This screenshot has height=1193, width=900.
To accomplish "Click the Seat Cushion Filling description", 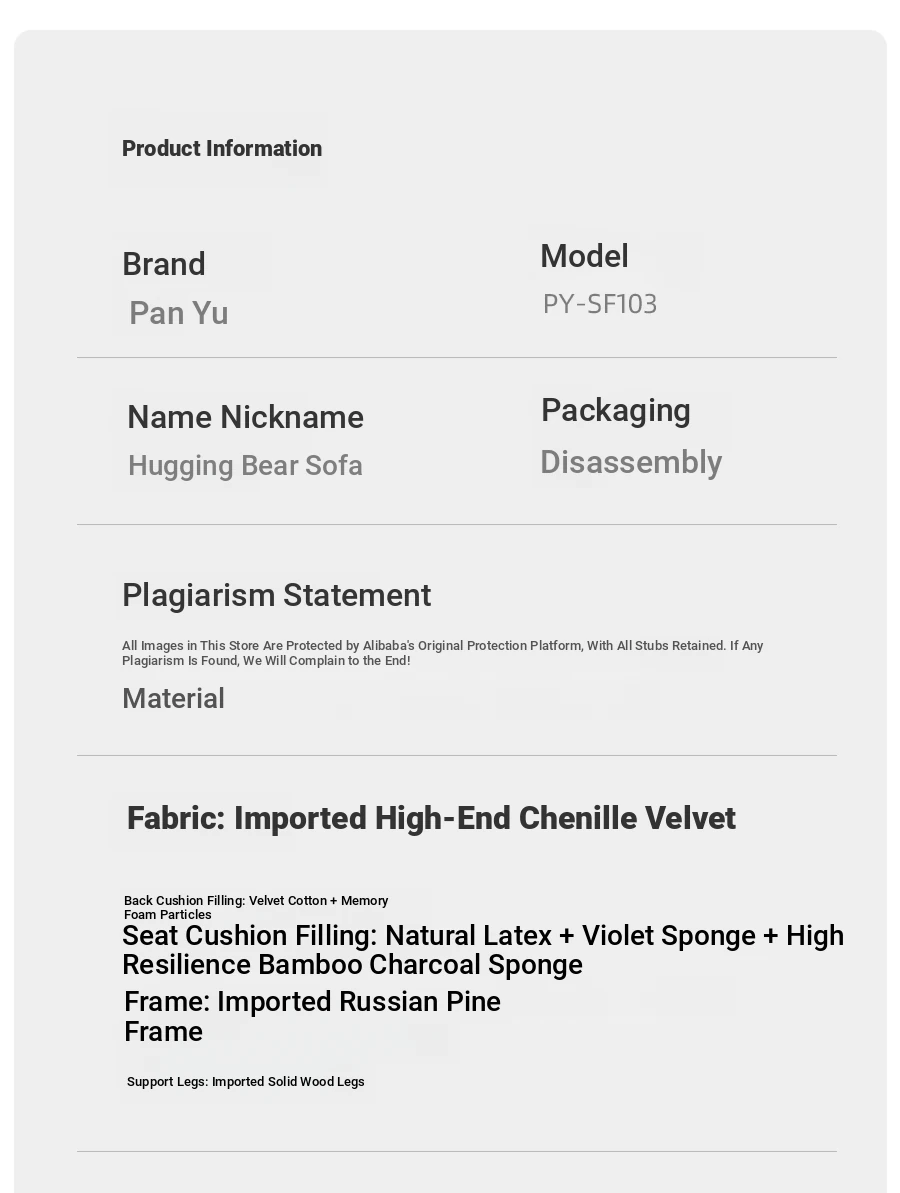I will coord(482,950).
